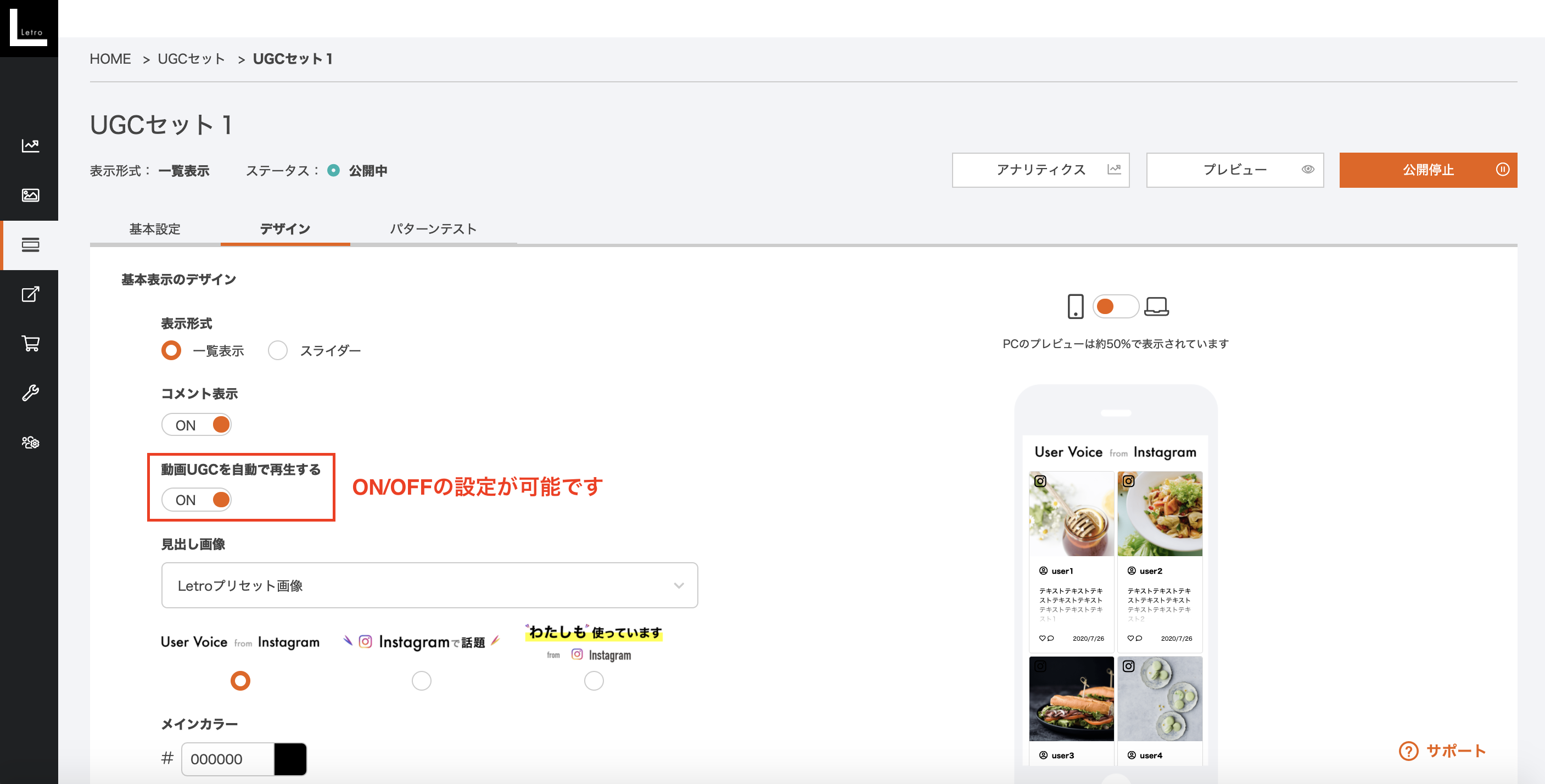Click the Letro logo in sidebar
The image size is (1545, 784).
pyautogui.click(x=28, y=27)
